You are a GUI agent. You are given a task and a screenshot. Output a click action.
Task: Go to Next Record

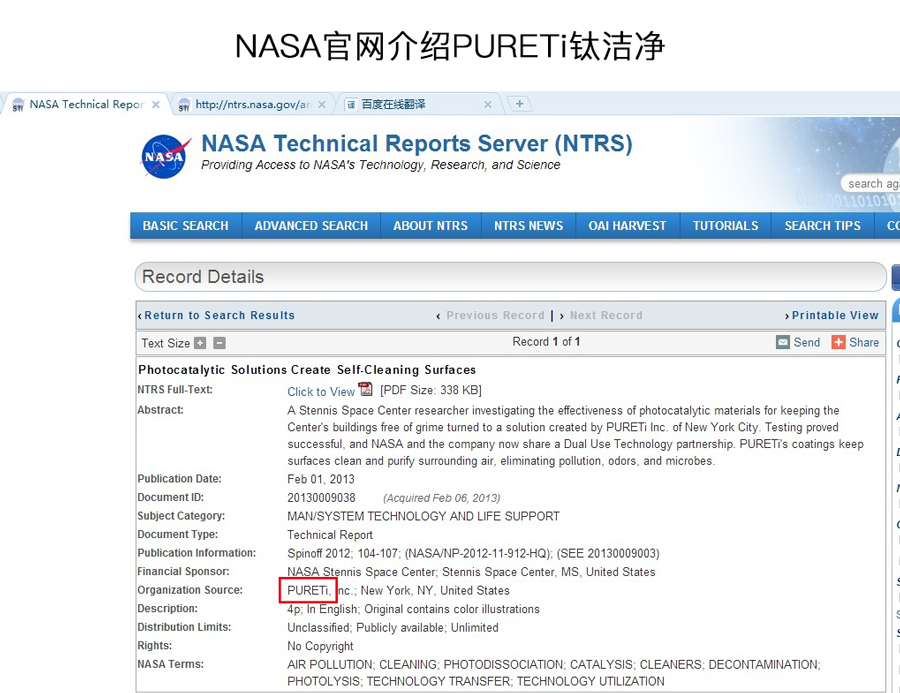(x=606, y=315)
